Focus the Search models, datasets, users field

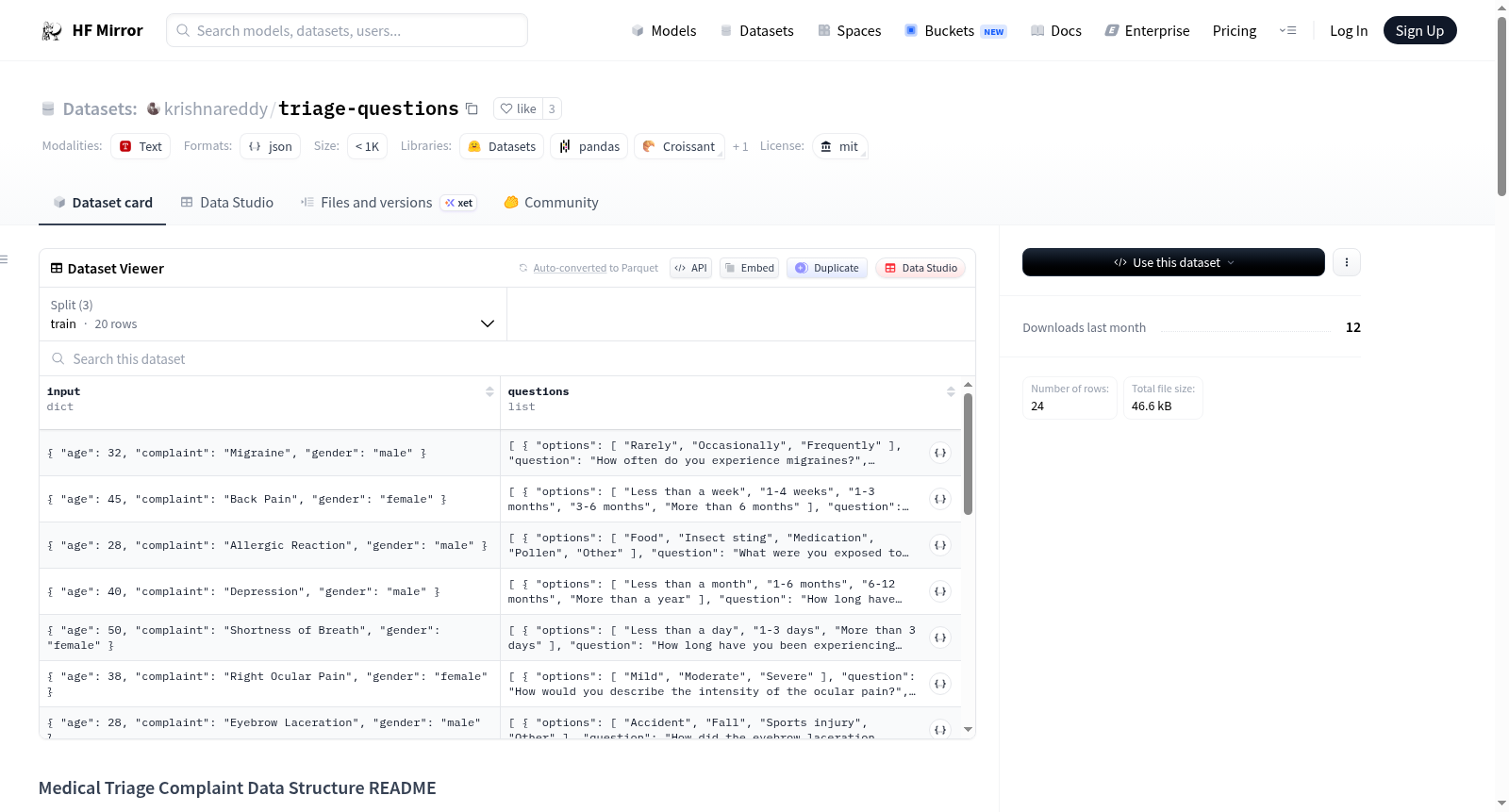point(347,30)
